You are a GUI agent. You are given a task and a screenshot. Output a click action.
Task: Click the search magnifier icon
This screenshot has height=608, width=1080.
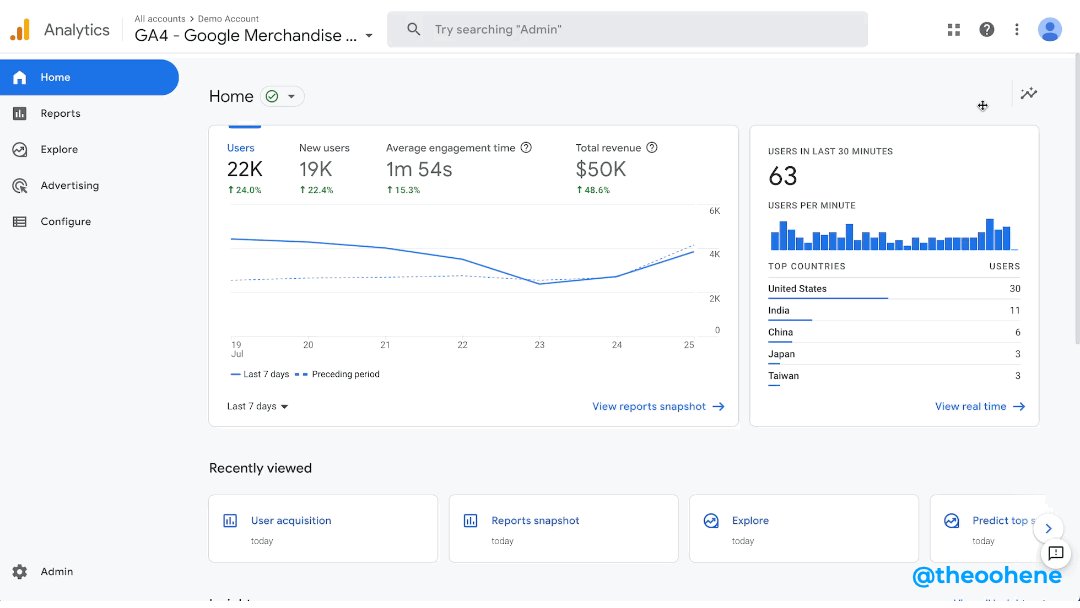pos(413,30)
